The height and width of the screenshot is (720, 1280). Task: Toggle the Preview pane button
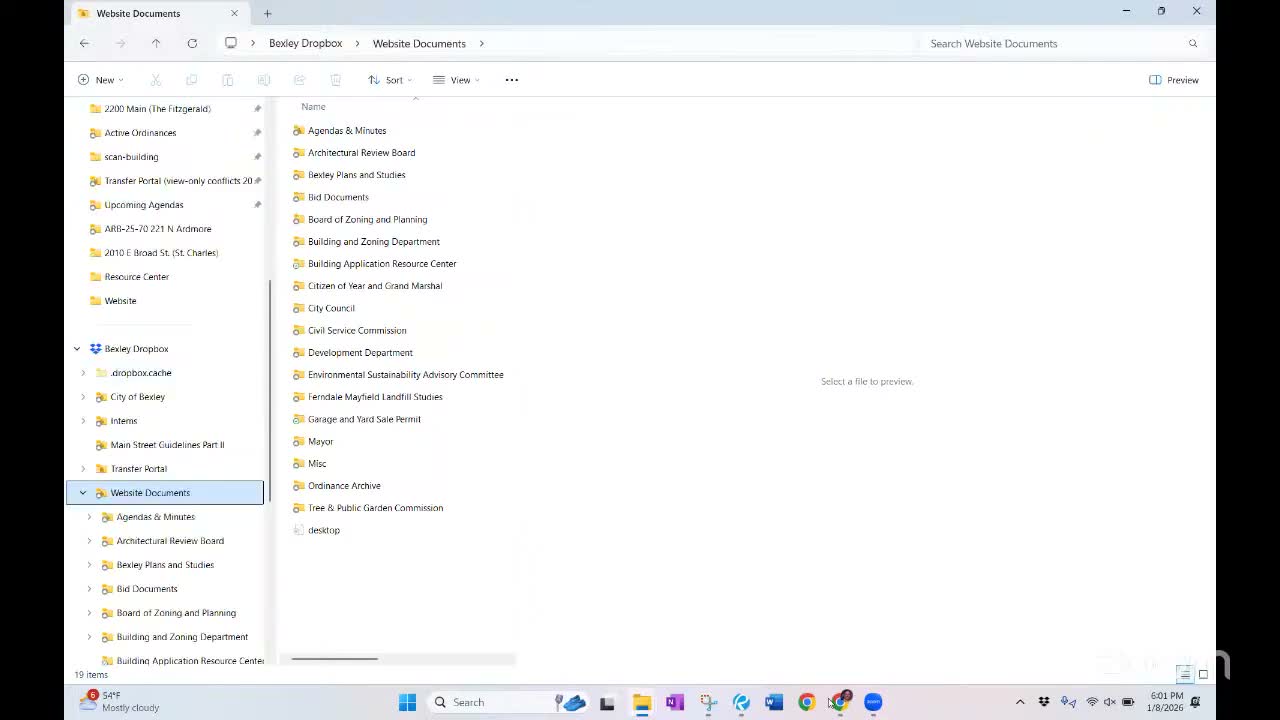pos(1174,80)
